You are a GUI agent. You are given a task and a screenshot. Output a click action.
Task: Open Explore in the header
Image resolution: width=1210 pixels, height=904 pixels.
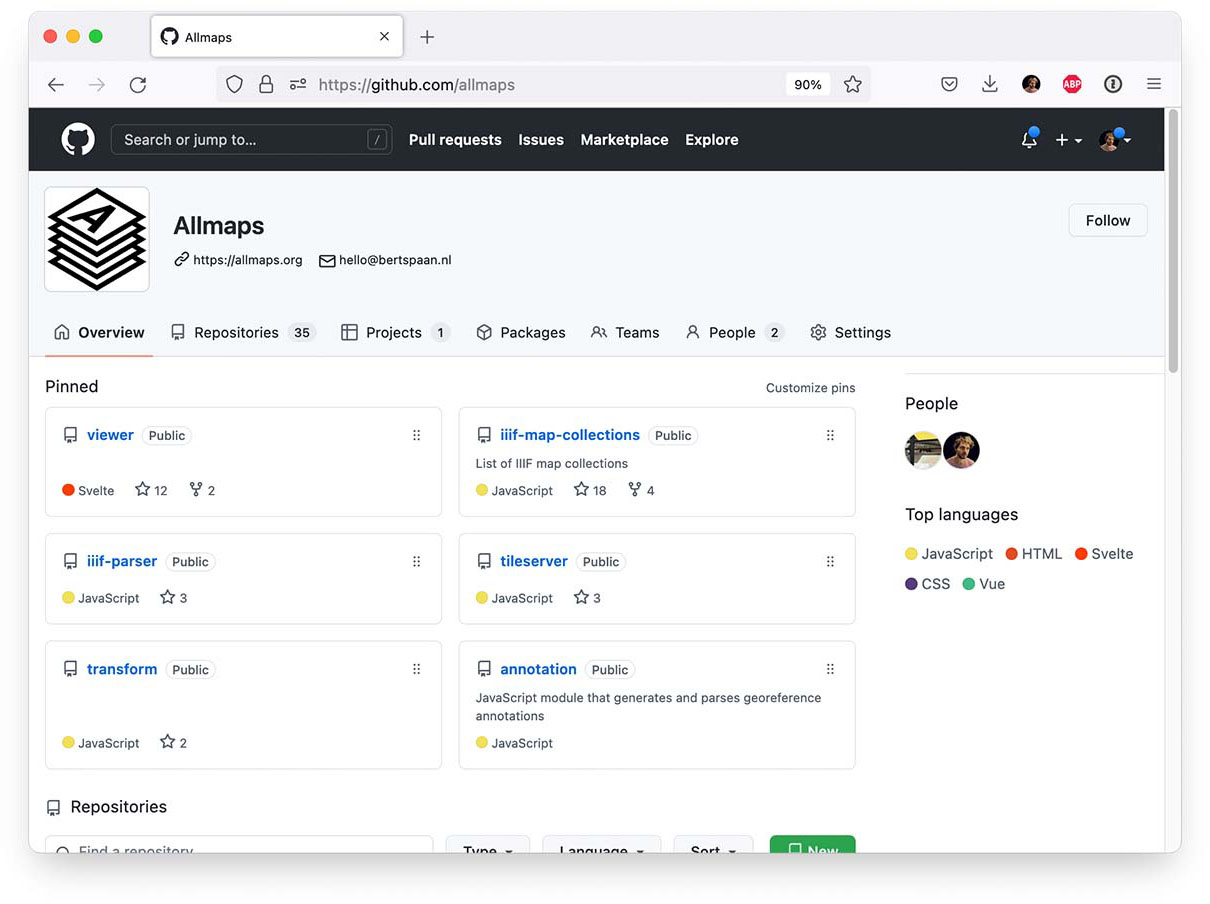[712, 140]
